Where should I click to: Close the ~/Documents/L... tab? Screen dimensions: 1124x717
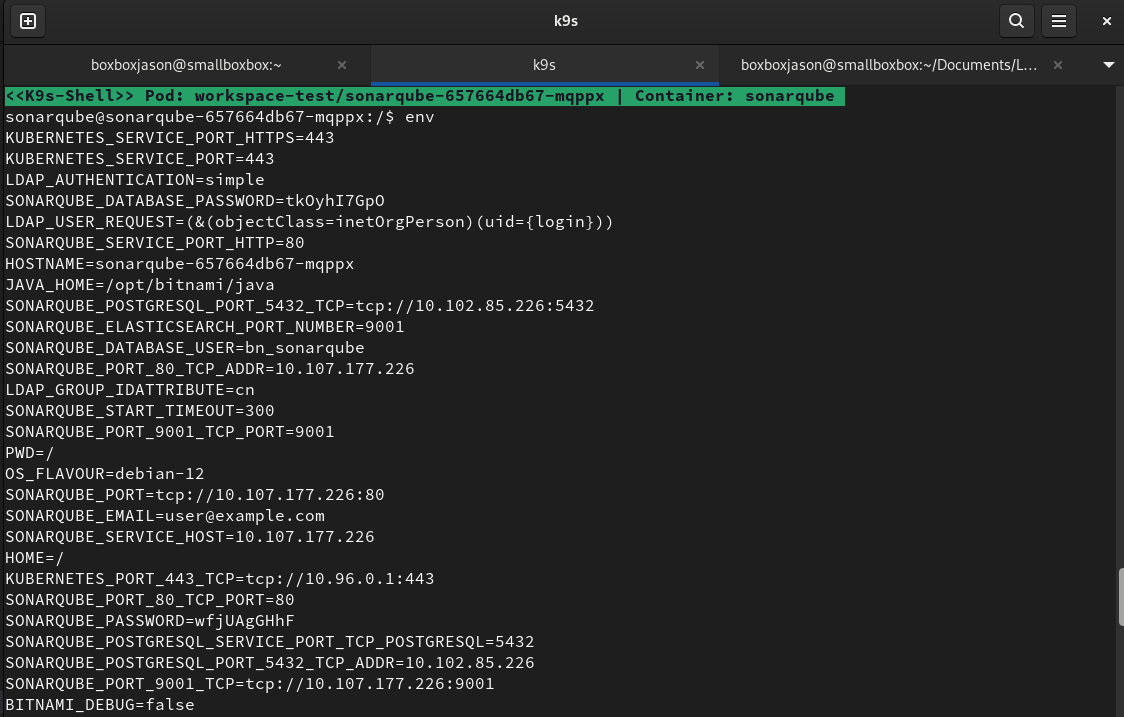(1057, 65)
